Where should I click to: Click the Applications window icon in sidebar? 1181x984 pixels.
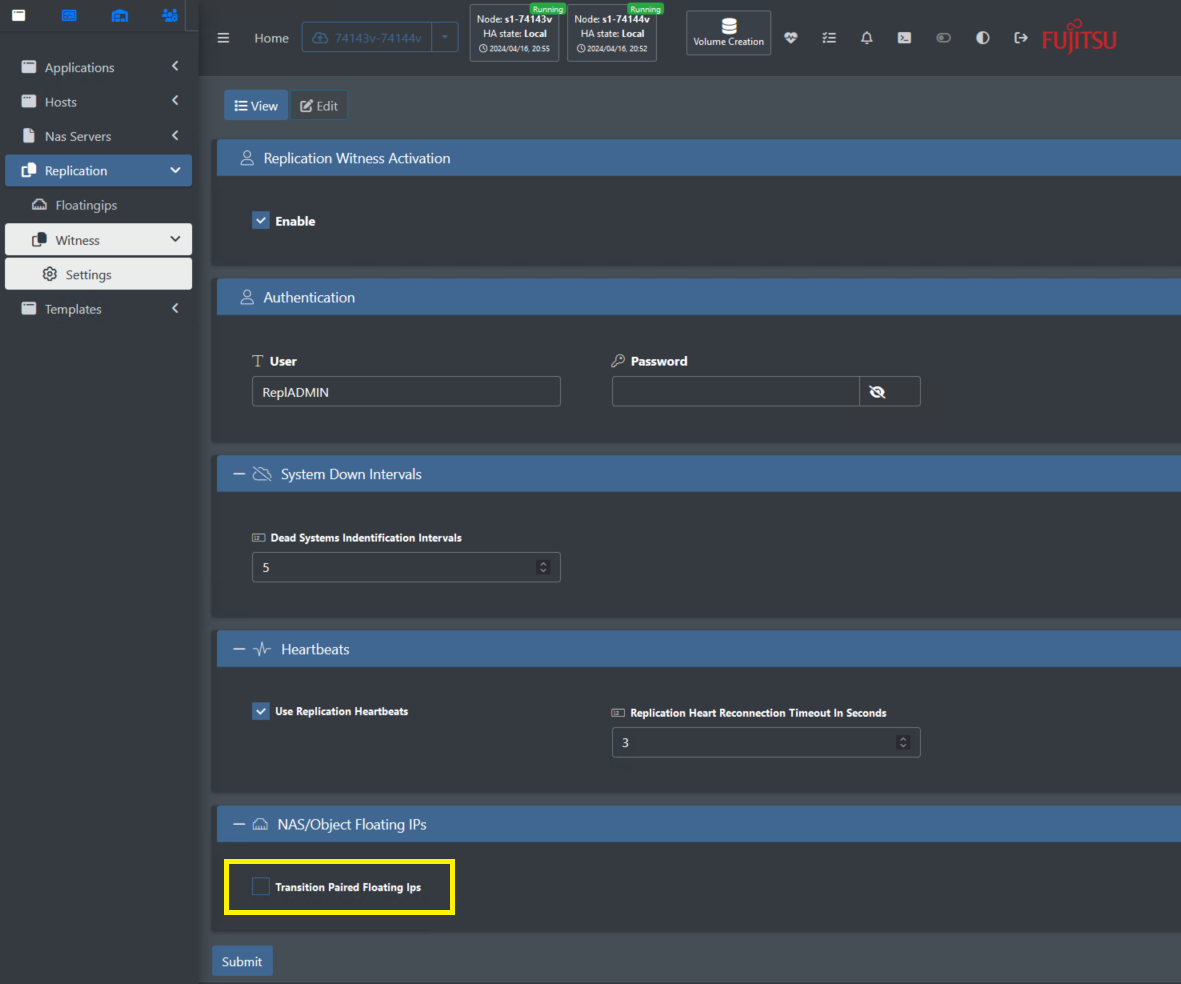pos(29,67)
